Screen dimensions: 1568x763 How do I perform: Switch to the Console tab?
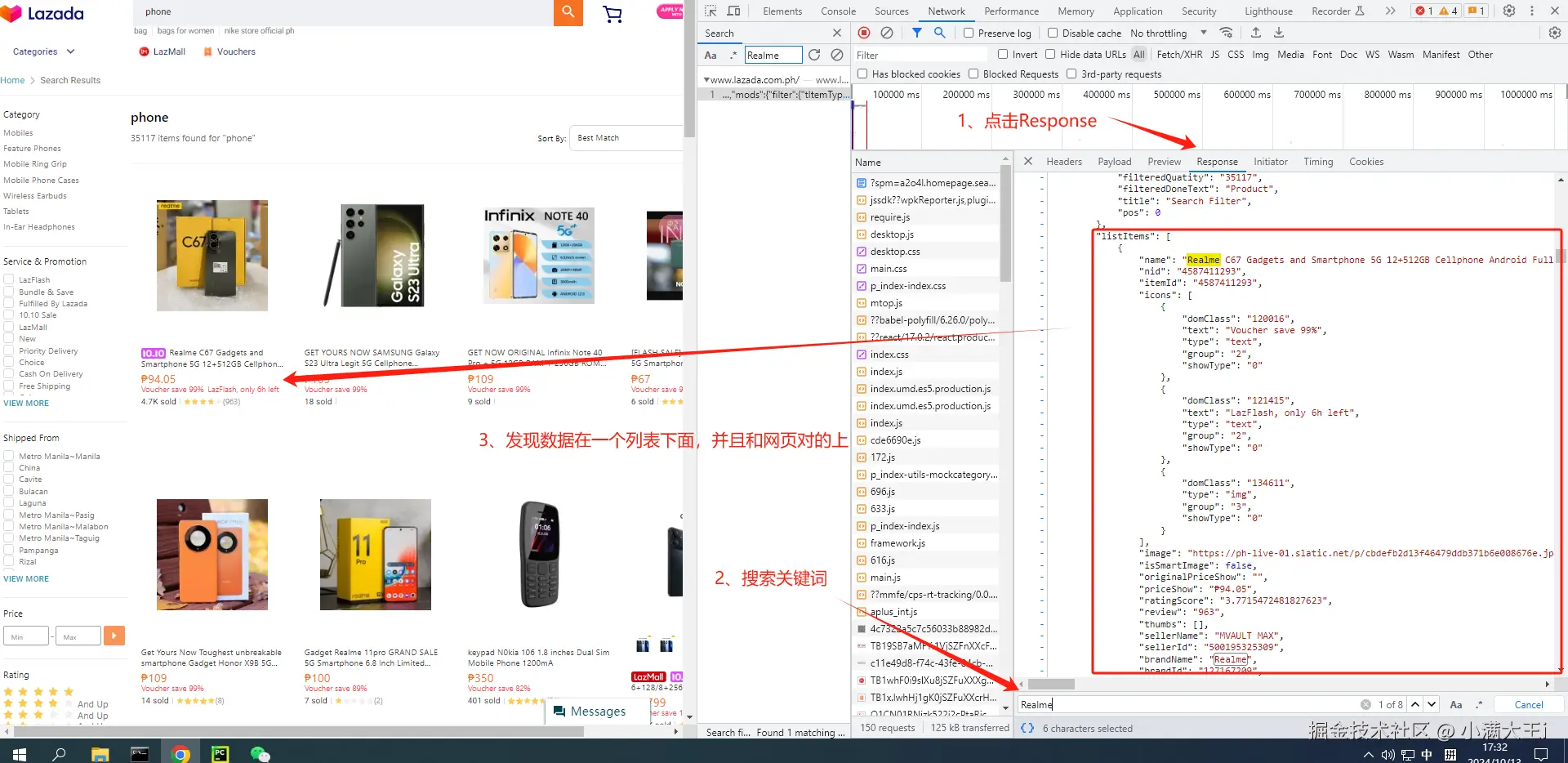pos(838,11)
